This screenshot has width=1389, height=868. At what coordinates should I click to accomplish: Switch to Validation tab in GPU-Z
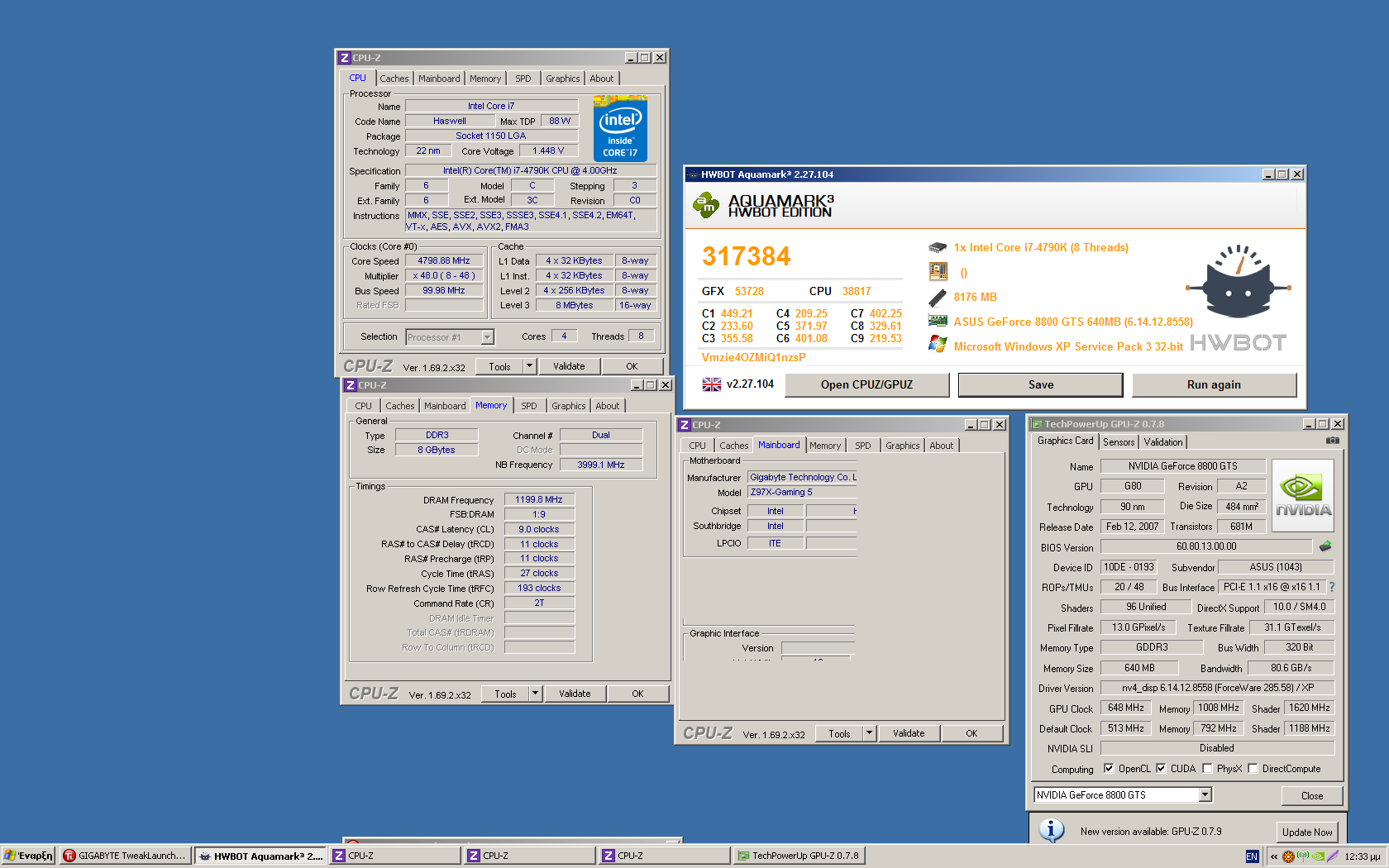point(1163,442)
